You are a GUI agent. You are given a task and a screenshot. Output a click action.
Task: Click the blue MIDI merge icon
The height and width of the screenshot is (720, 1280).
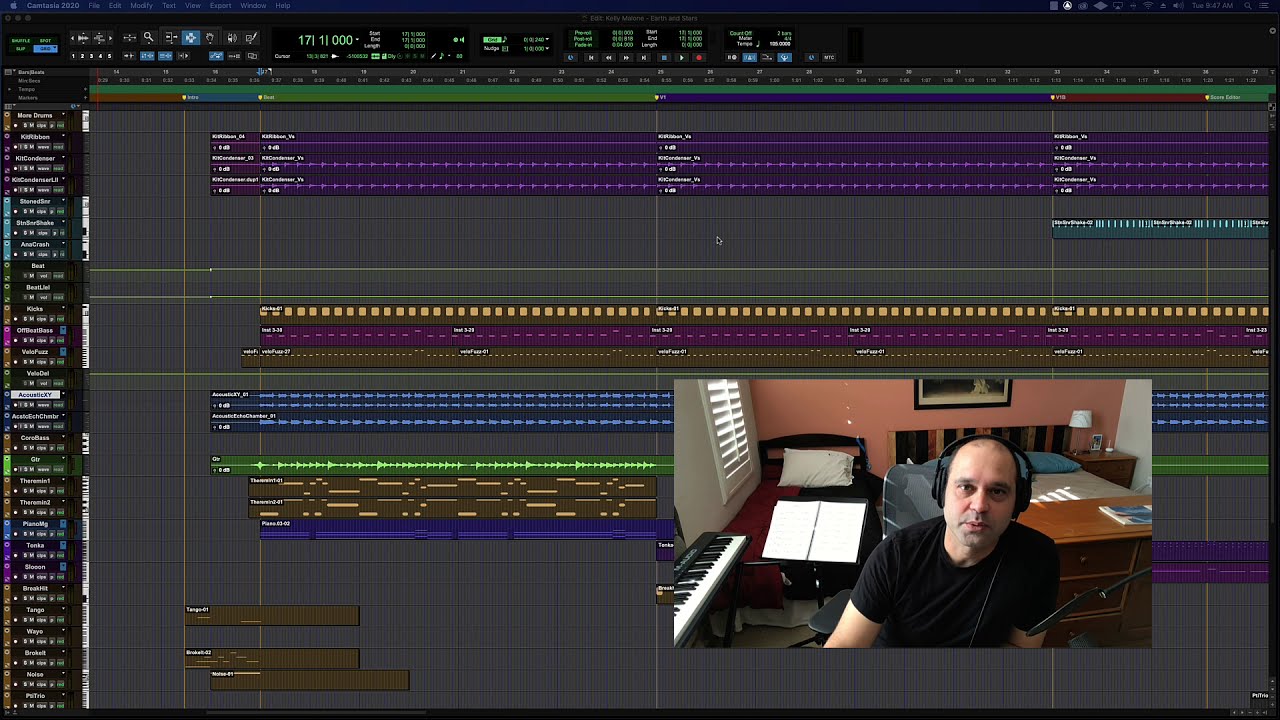click(x=785, y=58)
